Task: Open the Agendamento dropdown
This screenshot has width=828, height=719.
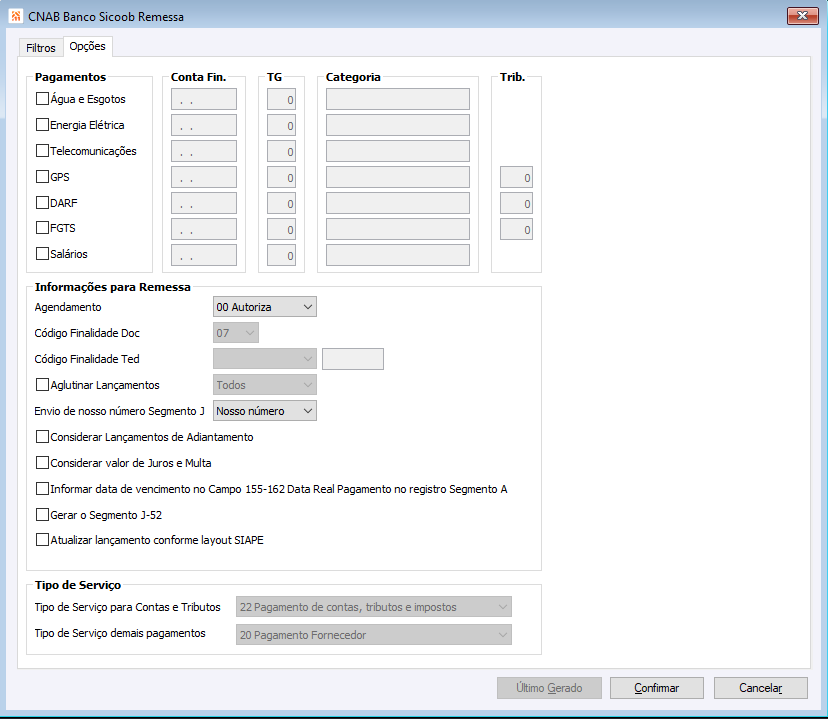Action: coord(265,307)
